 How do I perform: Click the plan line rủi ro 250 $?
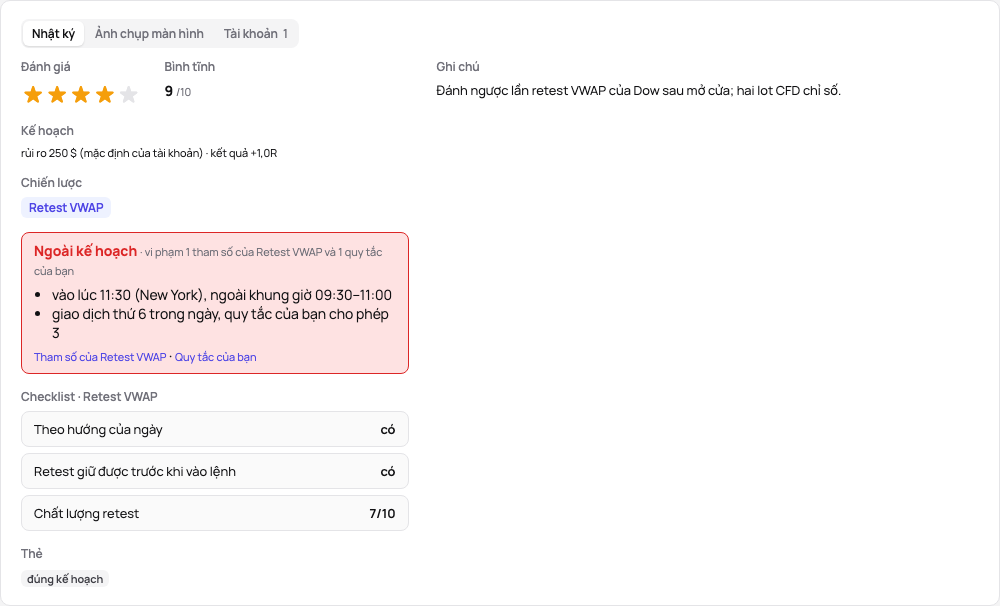pos(149,153)
